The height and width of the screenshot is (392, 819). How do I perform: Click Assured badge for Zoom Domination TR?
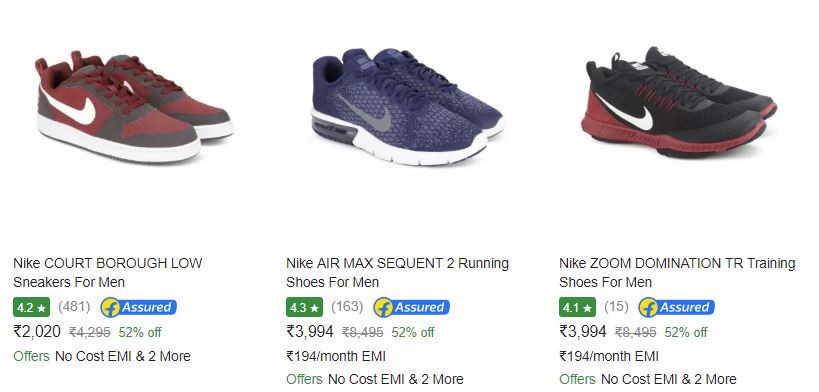click(x=676, y=307)
